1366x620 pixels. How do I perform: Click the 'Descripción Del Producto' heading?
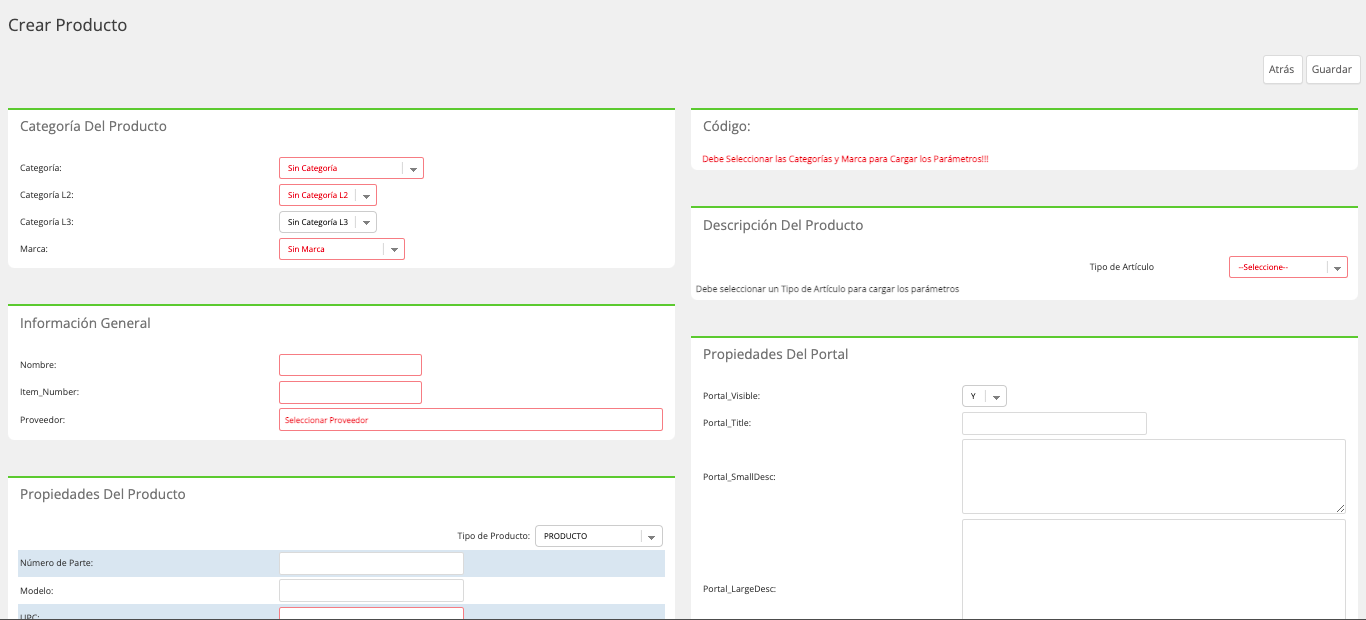[783, 225]
